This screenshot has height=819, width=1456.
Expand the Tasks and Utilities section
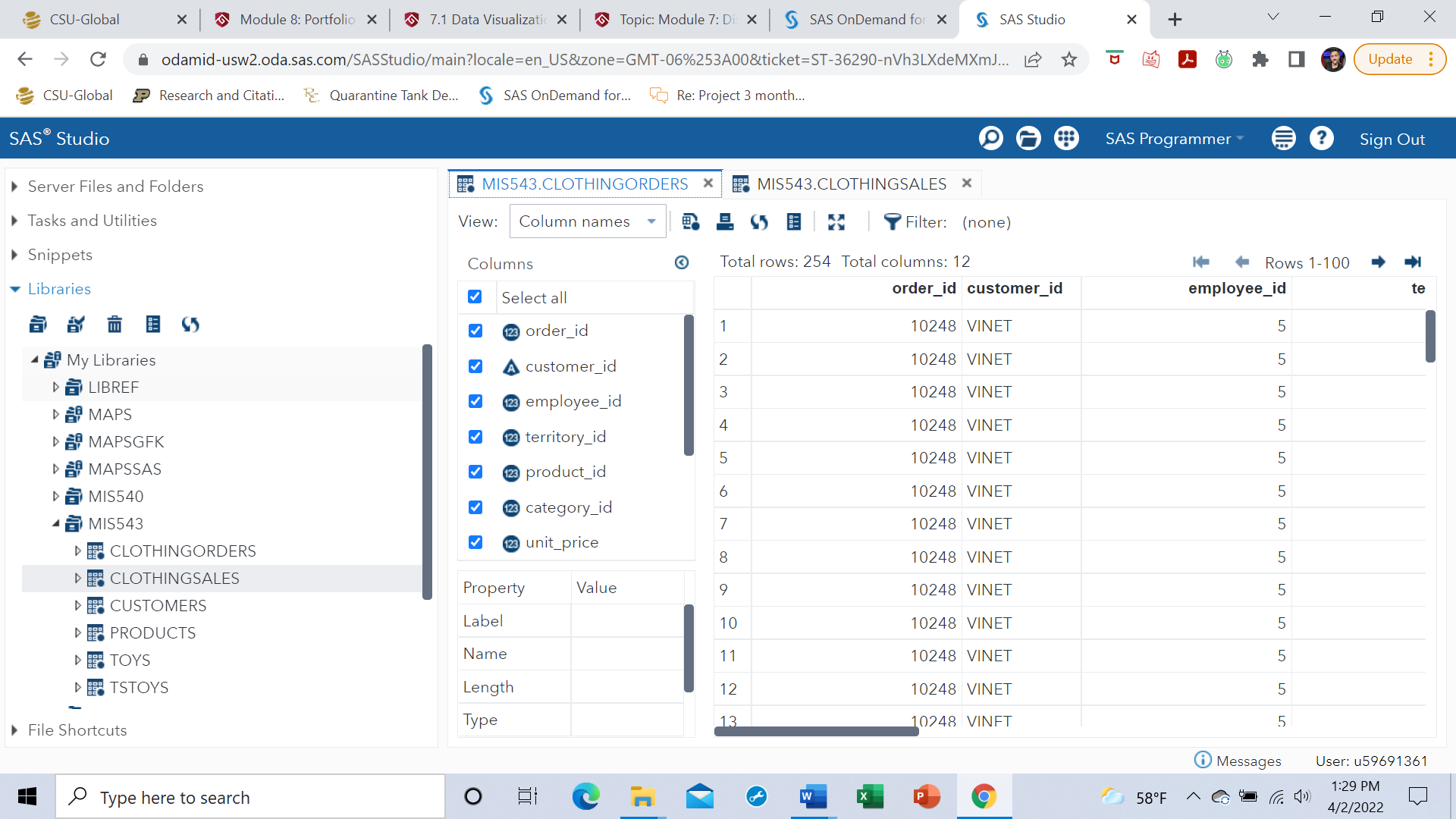(14, 221)
